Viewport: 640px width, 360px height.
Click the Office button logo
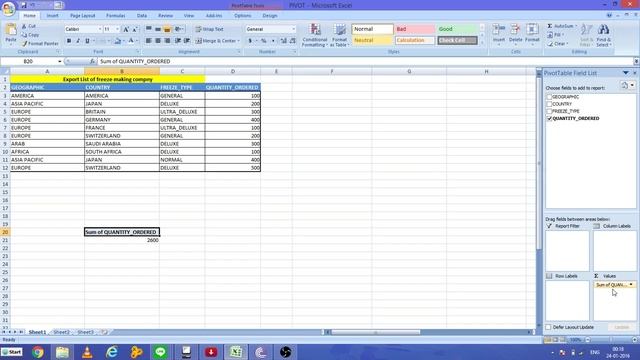click(x=8, y=8)
